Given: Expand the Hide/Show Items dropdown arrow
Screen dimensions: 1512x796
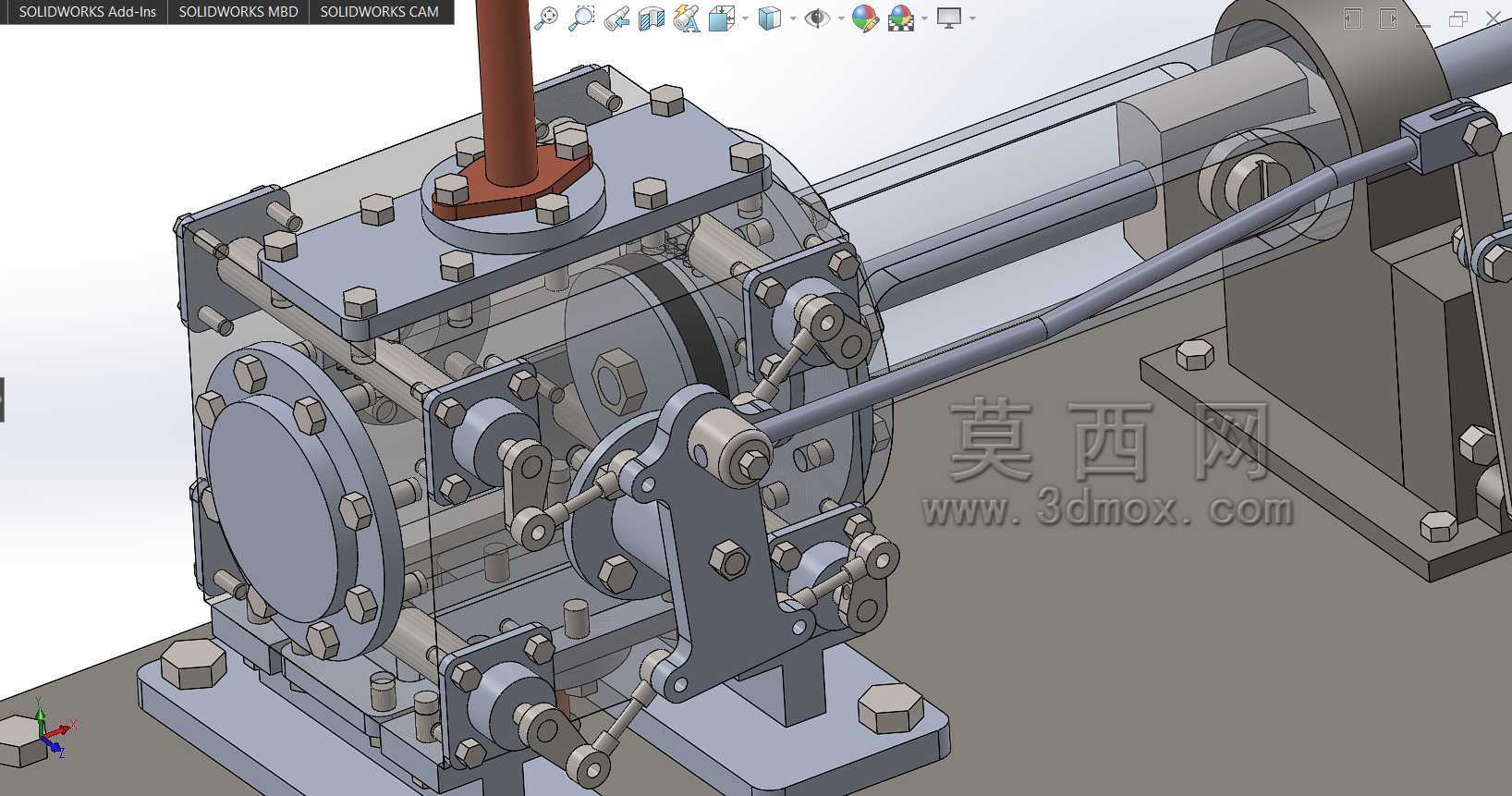Looking at the screenshot, I should point(840,18).
